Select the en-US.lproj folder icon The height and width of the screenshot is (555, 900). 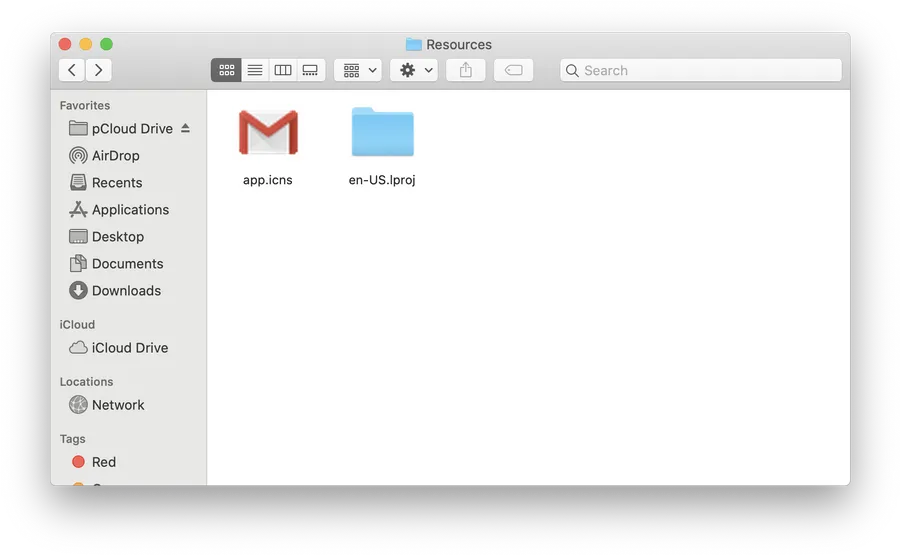click(x=382, y=131)
